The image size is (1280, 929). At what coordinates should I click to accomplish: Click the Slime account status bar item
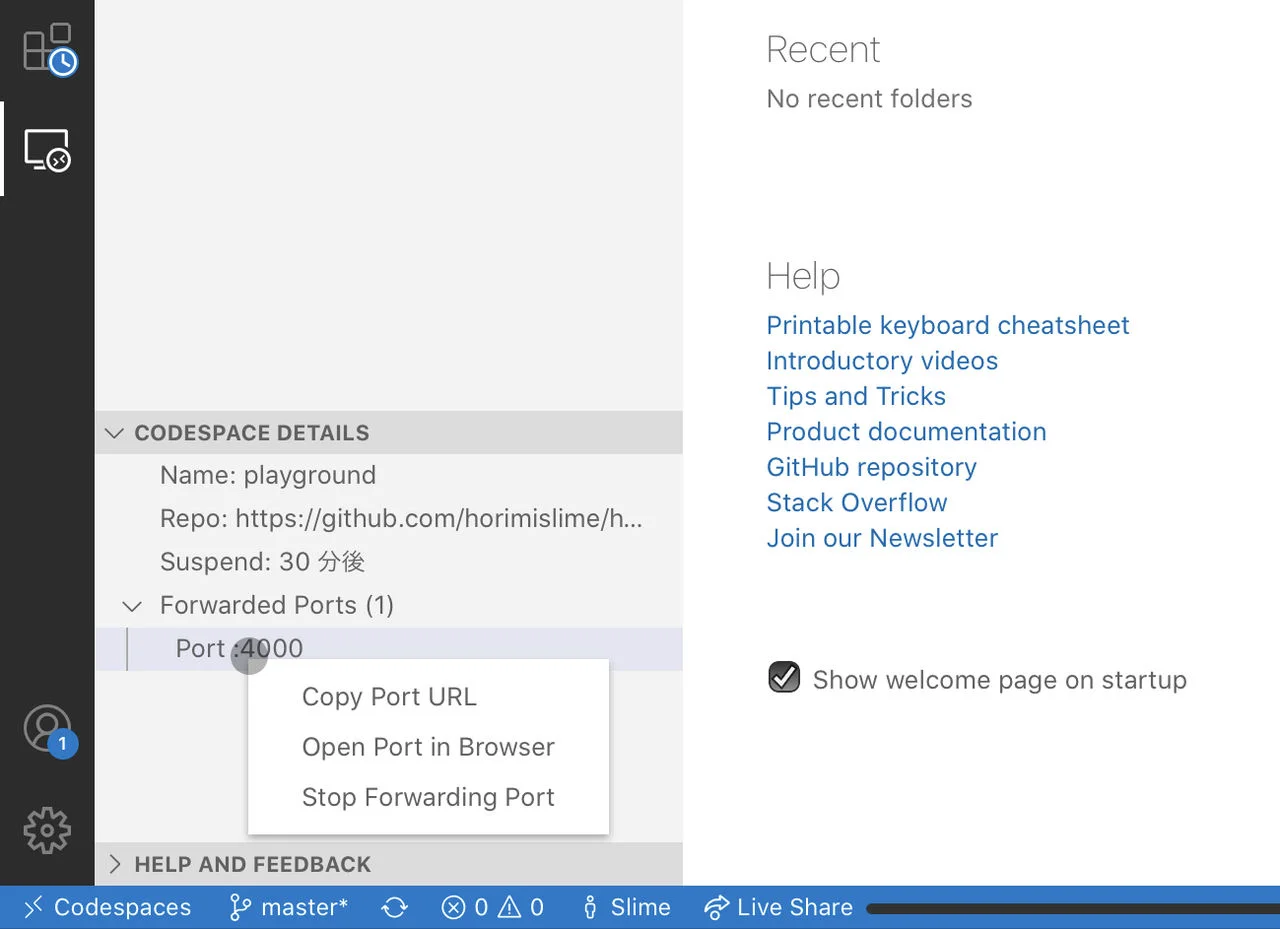(x=626, y=907)
